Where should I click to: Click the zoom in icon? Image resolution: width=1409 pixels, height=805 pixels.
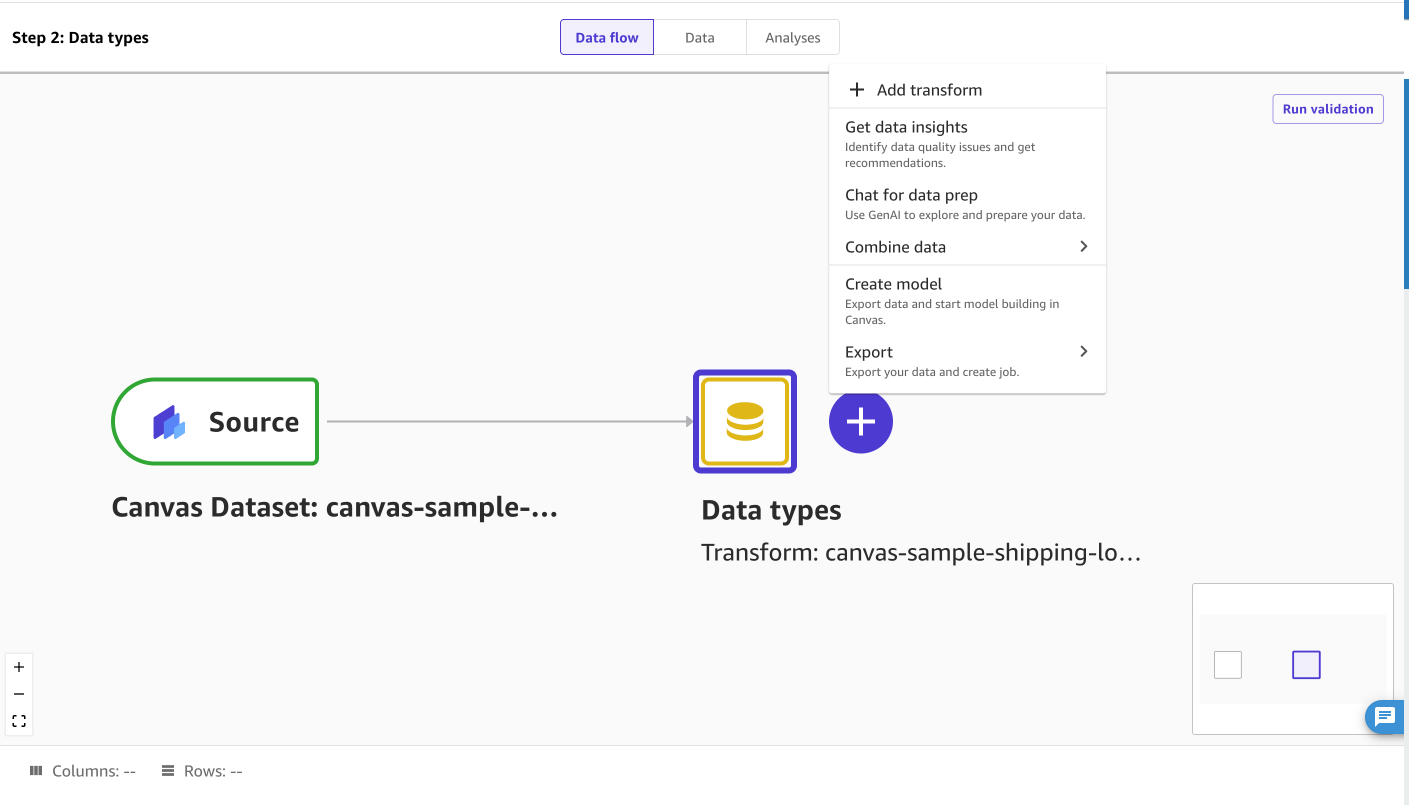pos(18,666)
